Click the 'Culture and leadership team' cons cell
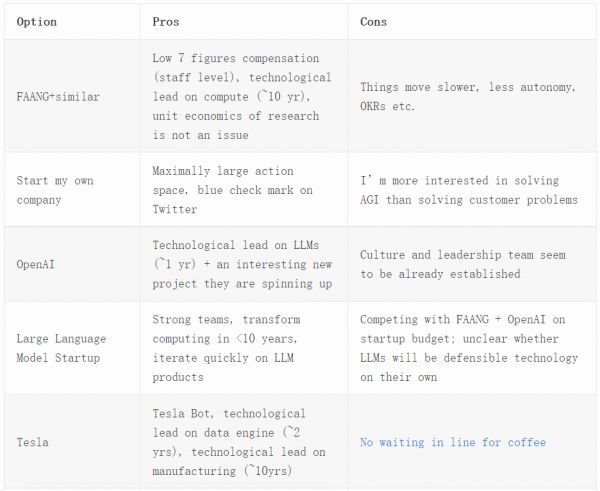The image size is (600, 491). click(x=465, y=264)
